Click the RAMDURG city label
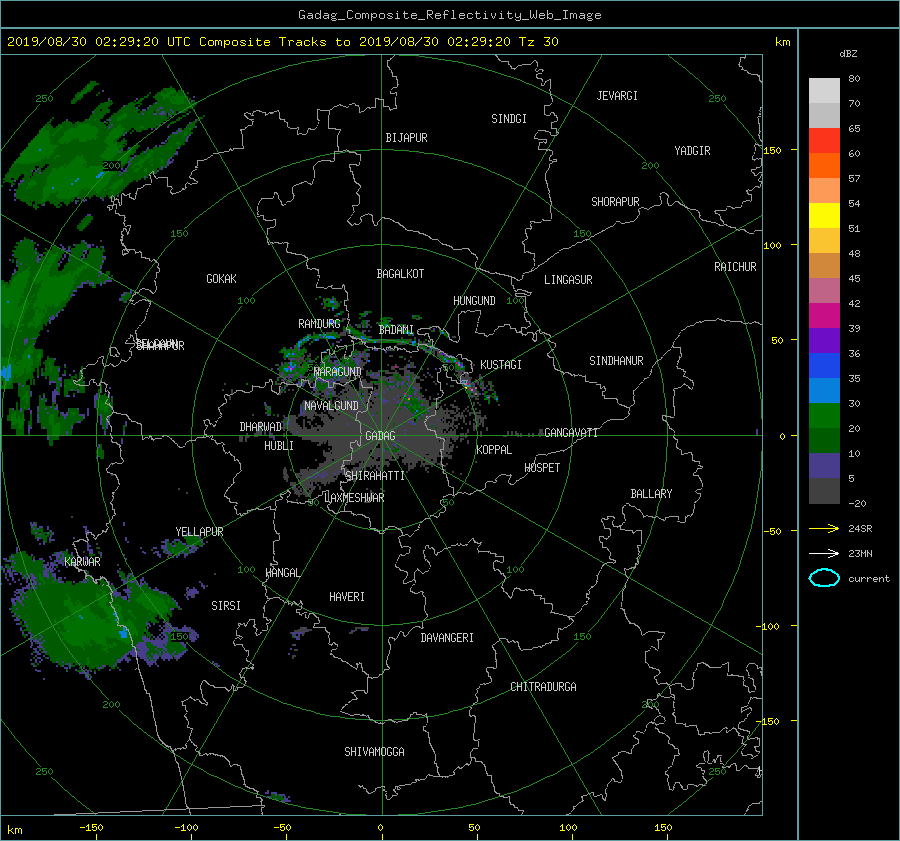Viewport: 900px width, 841px height. pos(319,324)
